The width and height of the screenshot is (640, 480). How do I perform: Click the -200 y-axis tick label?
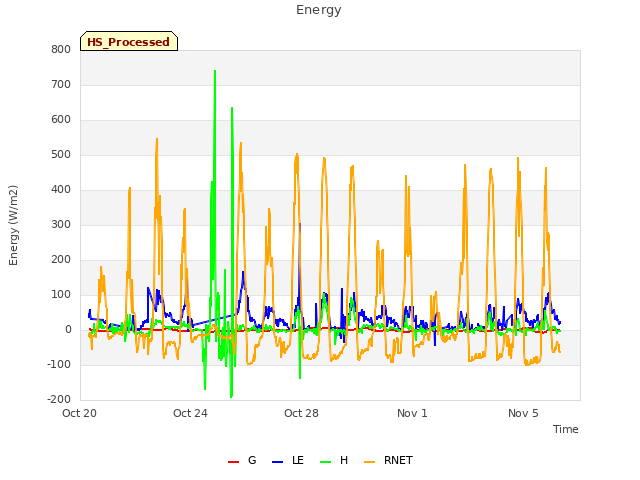59,400
